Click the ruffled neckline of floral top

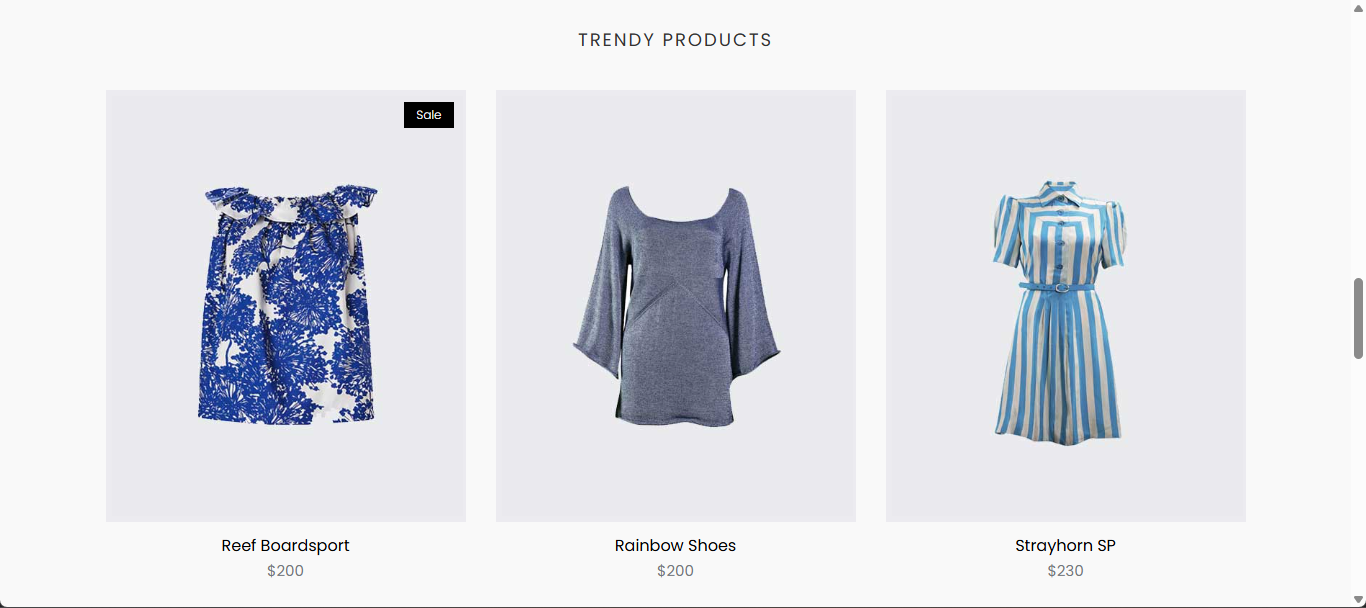291,203
